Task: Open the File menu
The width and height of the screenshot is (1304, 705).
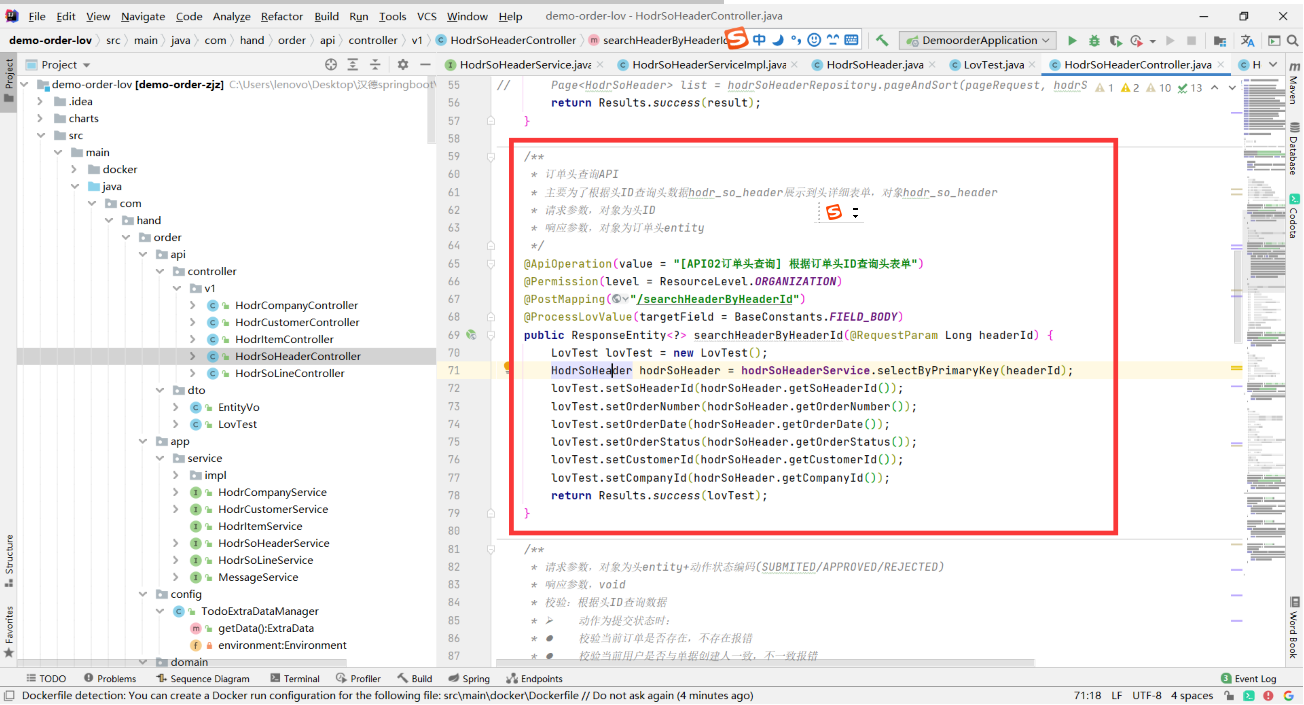Action: point(37,16)
